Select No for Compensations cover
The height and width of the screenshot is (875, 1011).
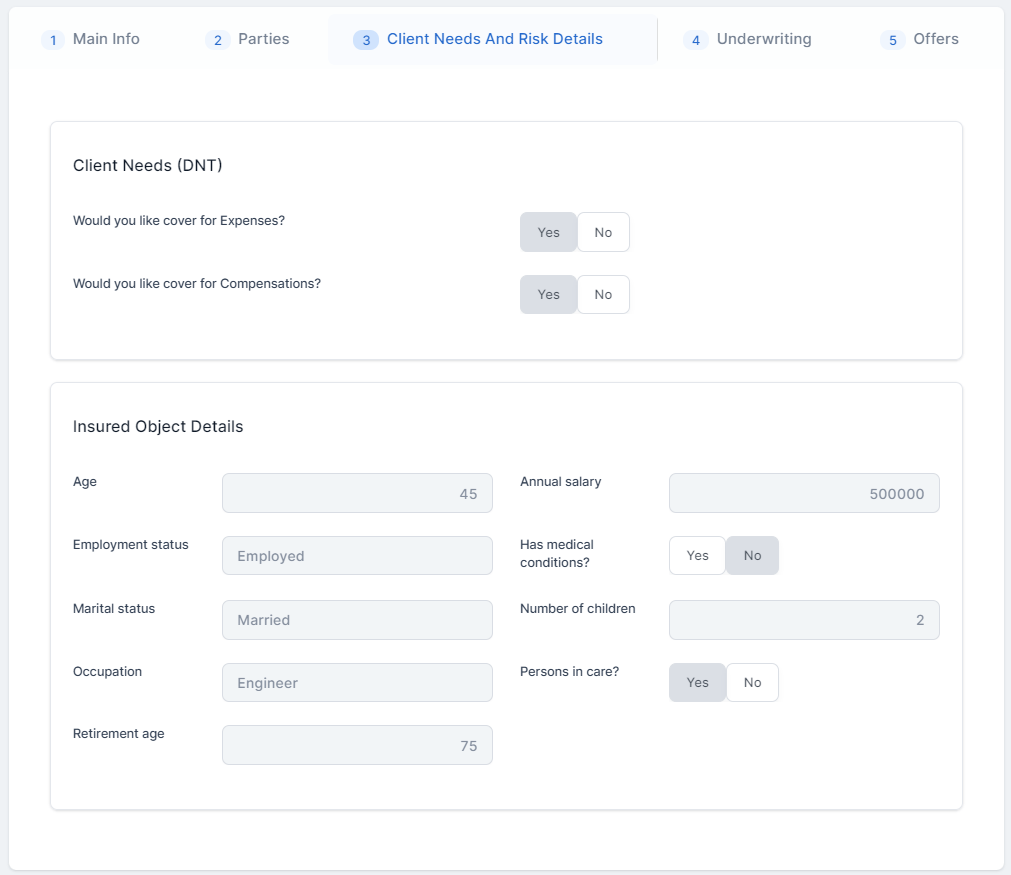pos(603,295)
